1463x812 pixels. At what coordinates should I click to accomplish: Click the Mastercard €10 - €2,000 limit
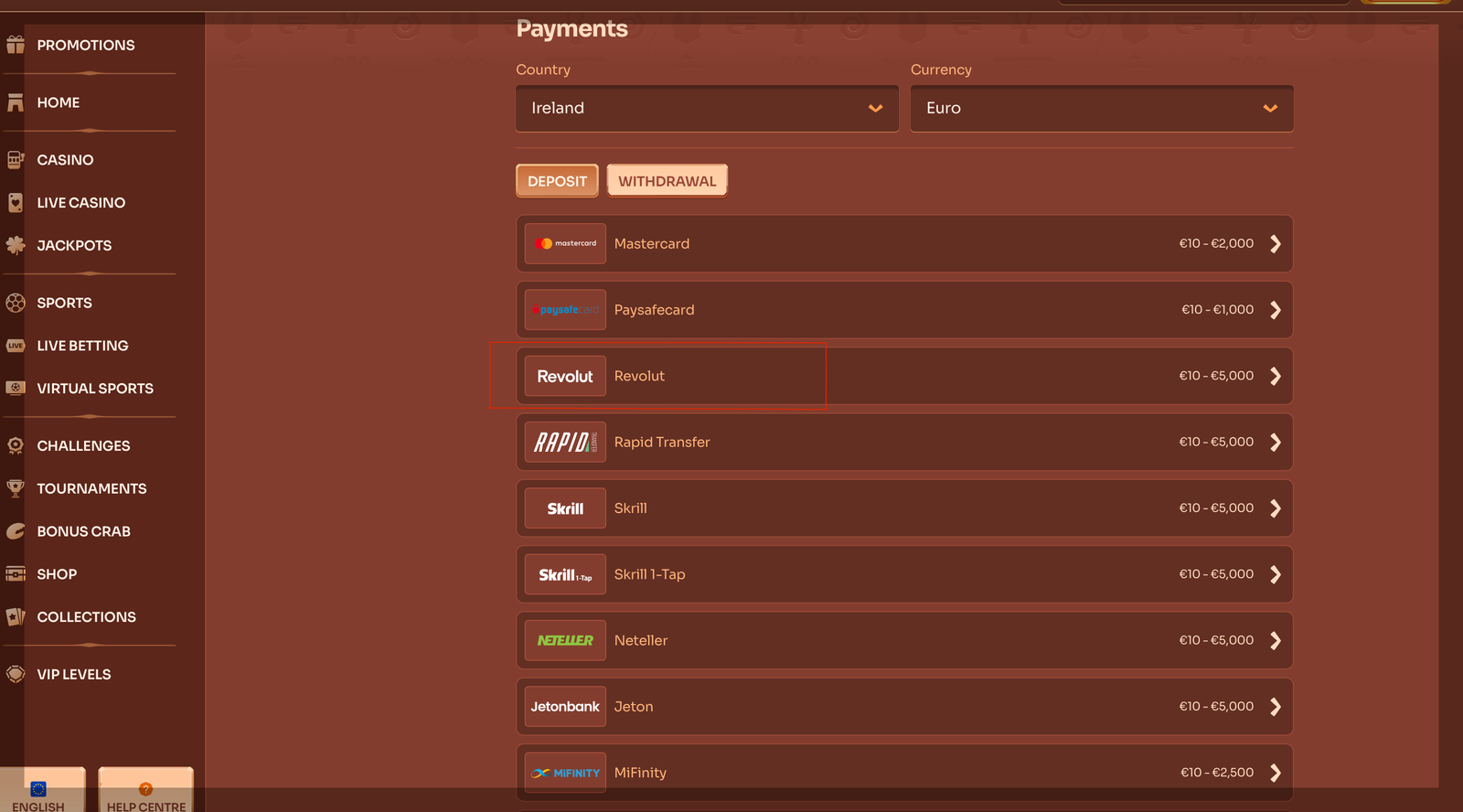point(1216,243)
